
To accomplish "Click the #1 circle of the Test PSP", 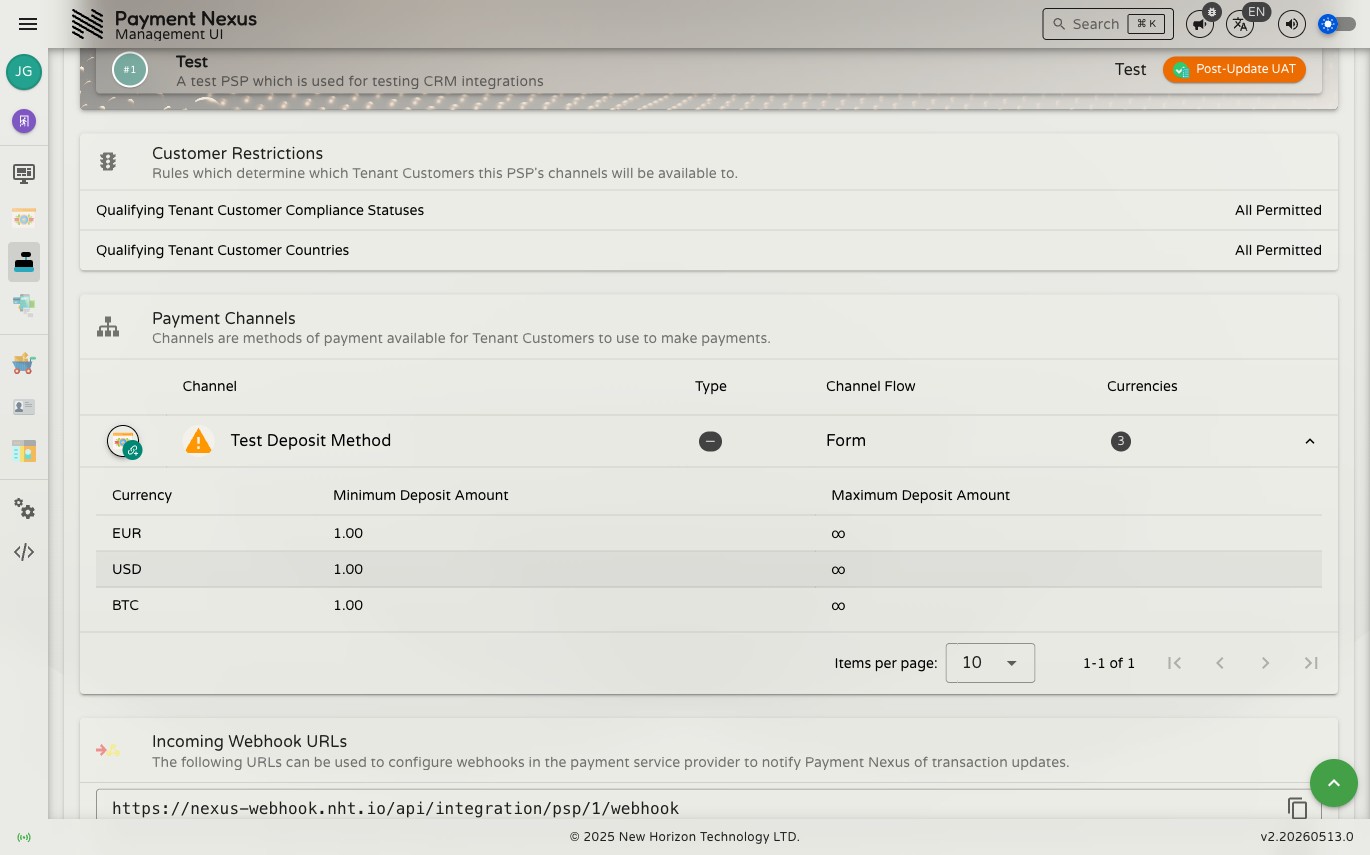I will 130,70.
